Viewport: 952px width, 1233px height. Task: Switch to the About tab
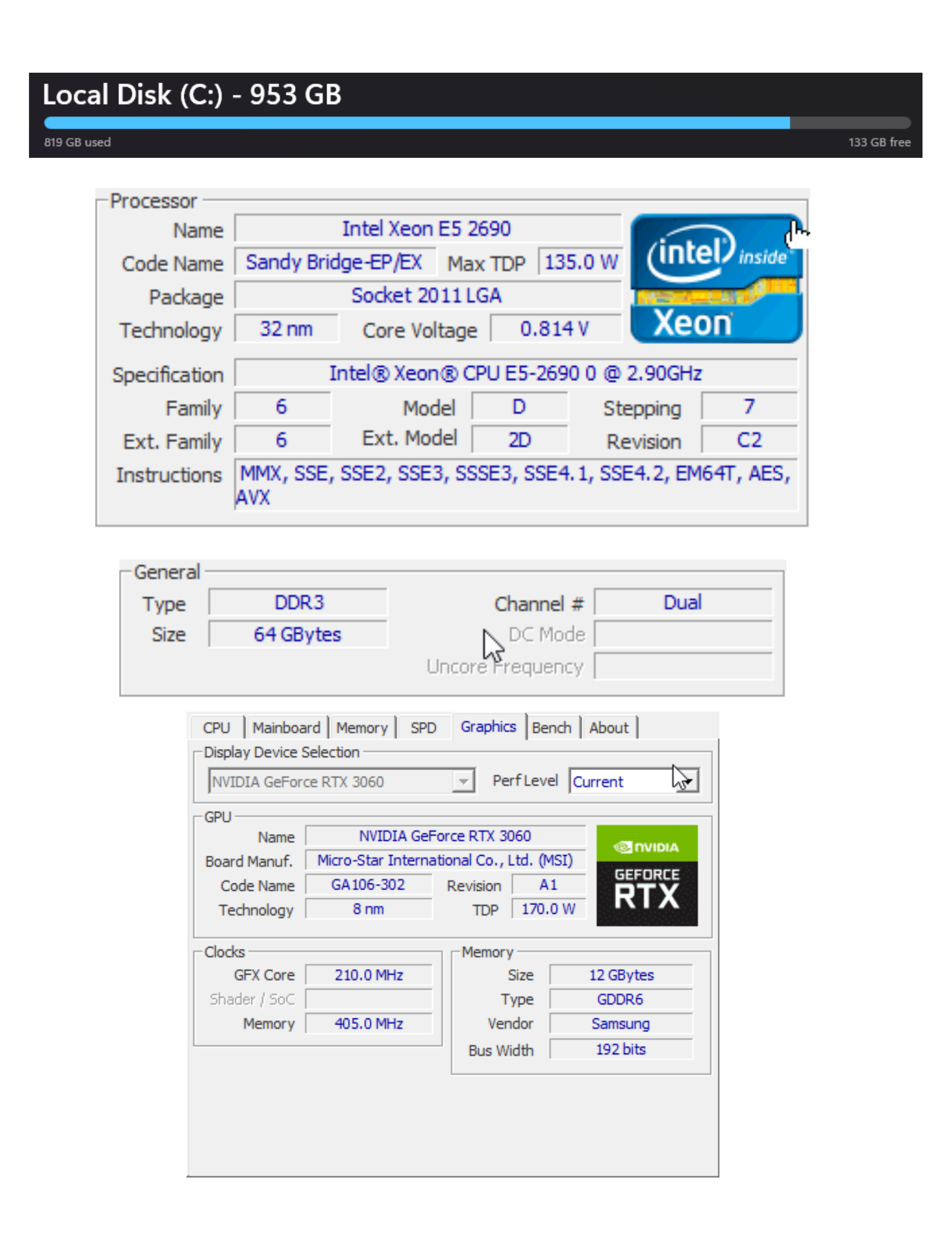[x=608, y=727]
